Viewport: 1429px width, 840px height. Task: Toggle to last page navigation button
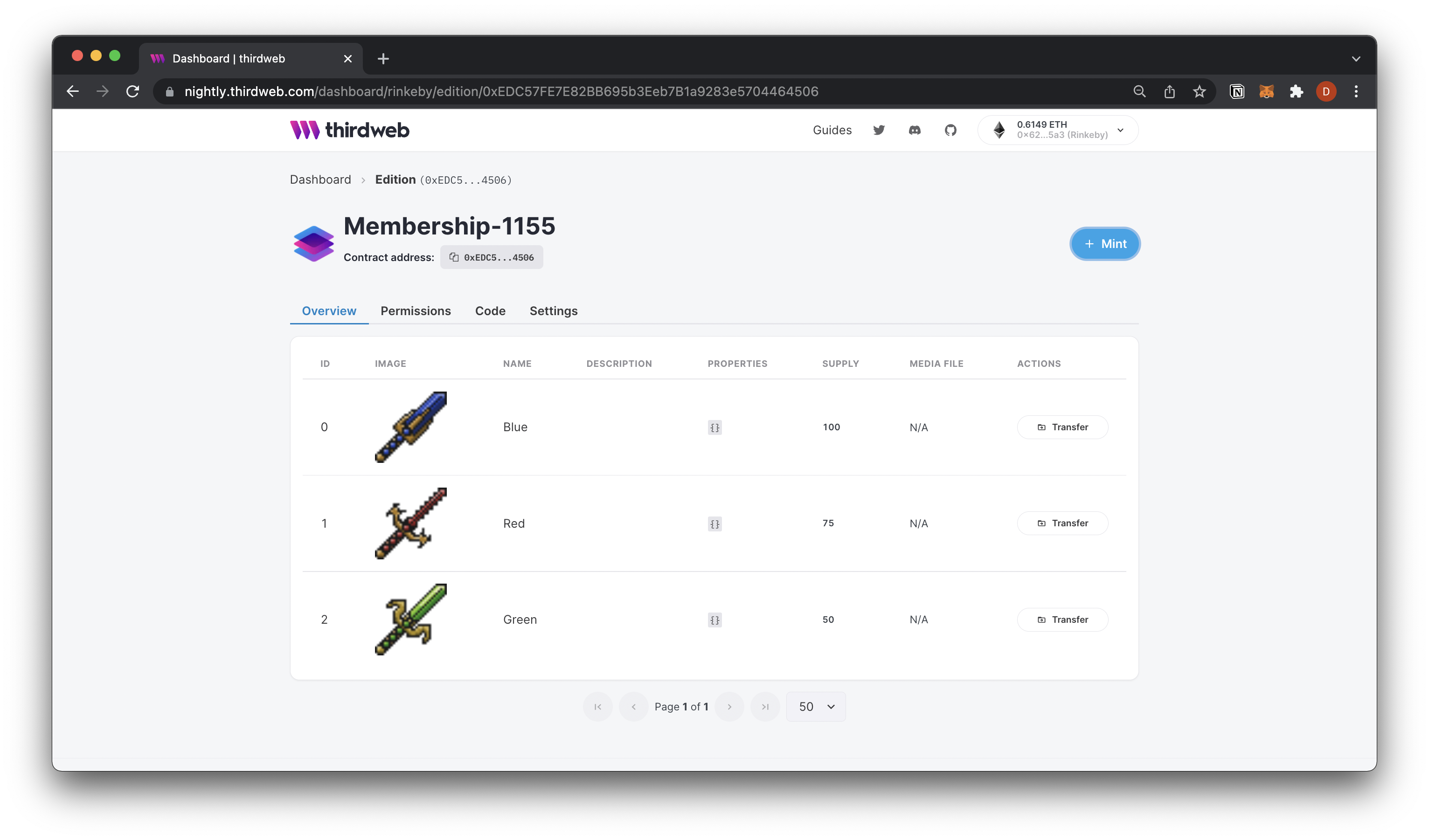pos(765,707)
